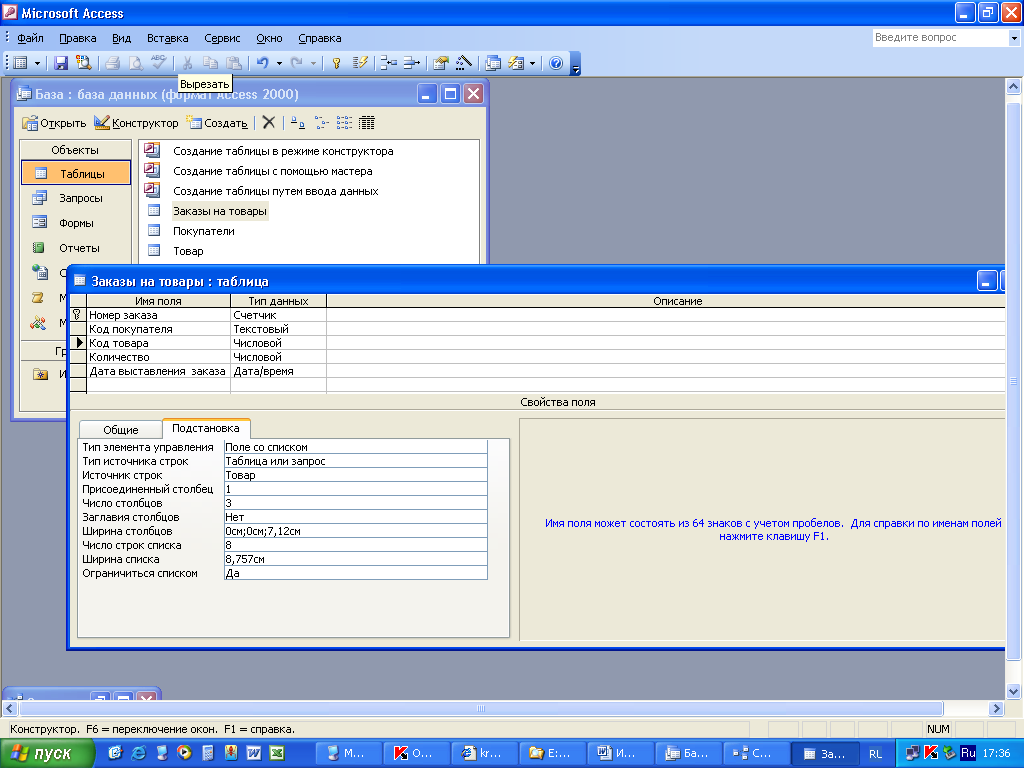Click the Print Preview icon
Screen dimensions: 1024x768
135,63
